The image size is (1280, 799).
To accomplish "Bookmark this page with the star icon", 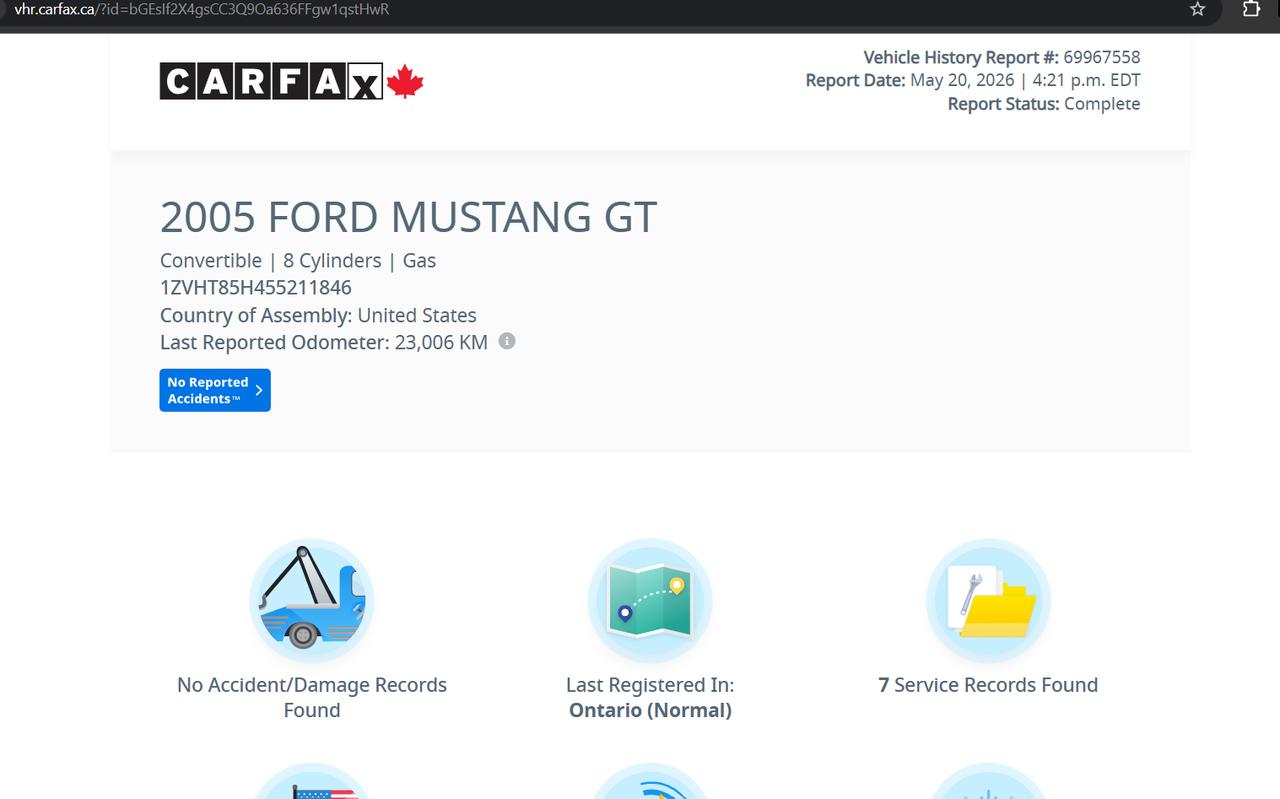I will (1198, 9).
